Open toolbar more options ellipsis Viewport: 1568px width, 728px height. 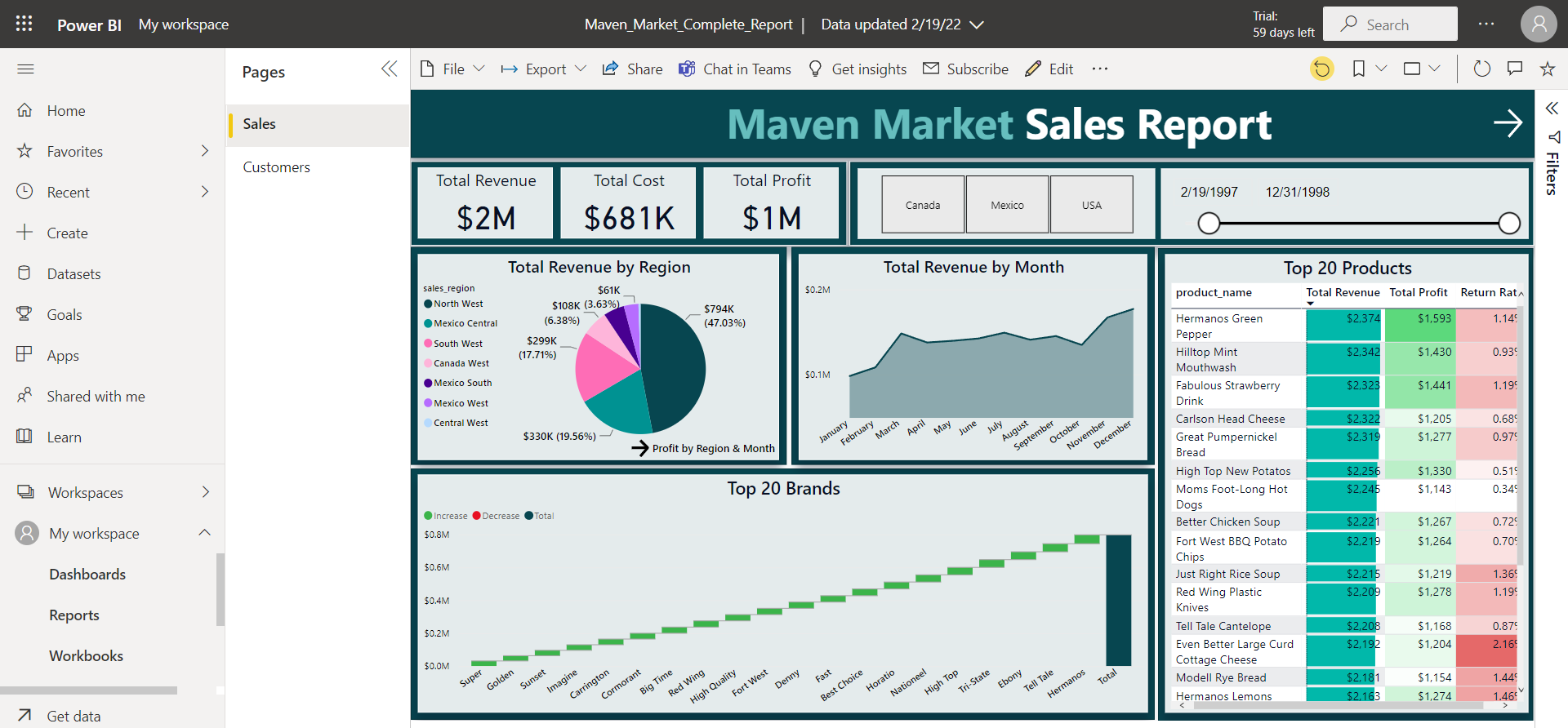click(1100, 69)
